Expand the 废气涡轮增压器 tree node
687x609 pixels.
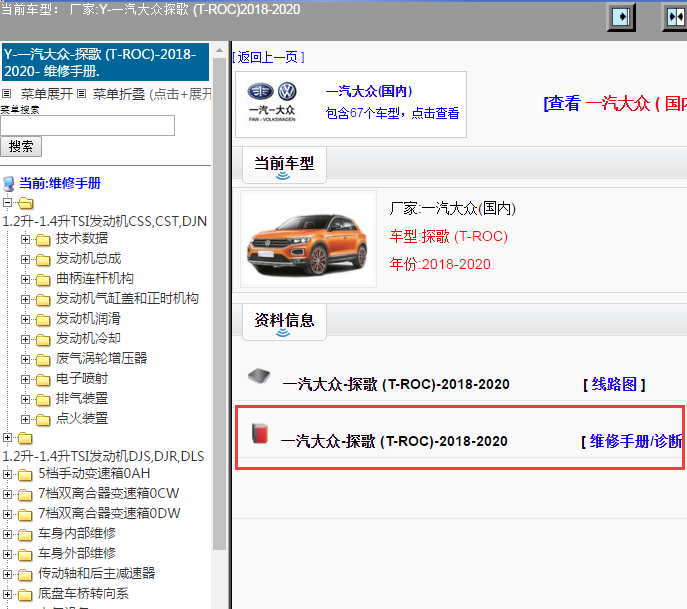[x=25, y=359]
